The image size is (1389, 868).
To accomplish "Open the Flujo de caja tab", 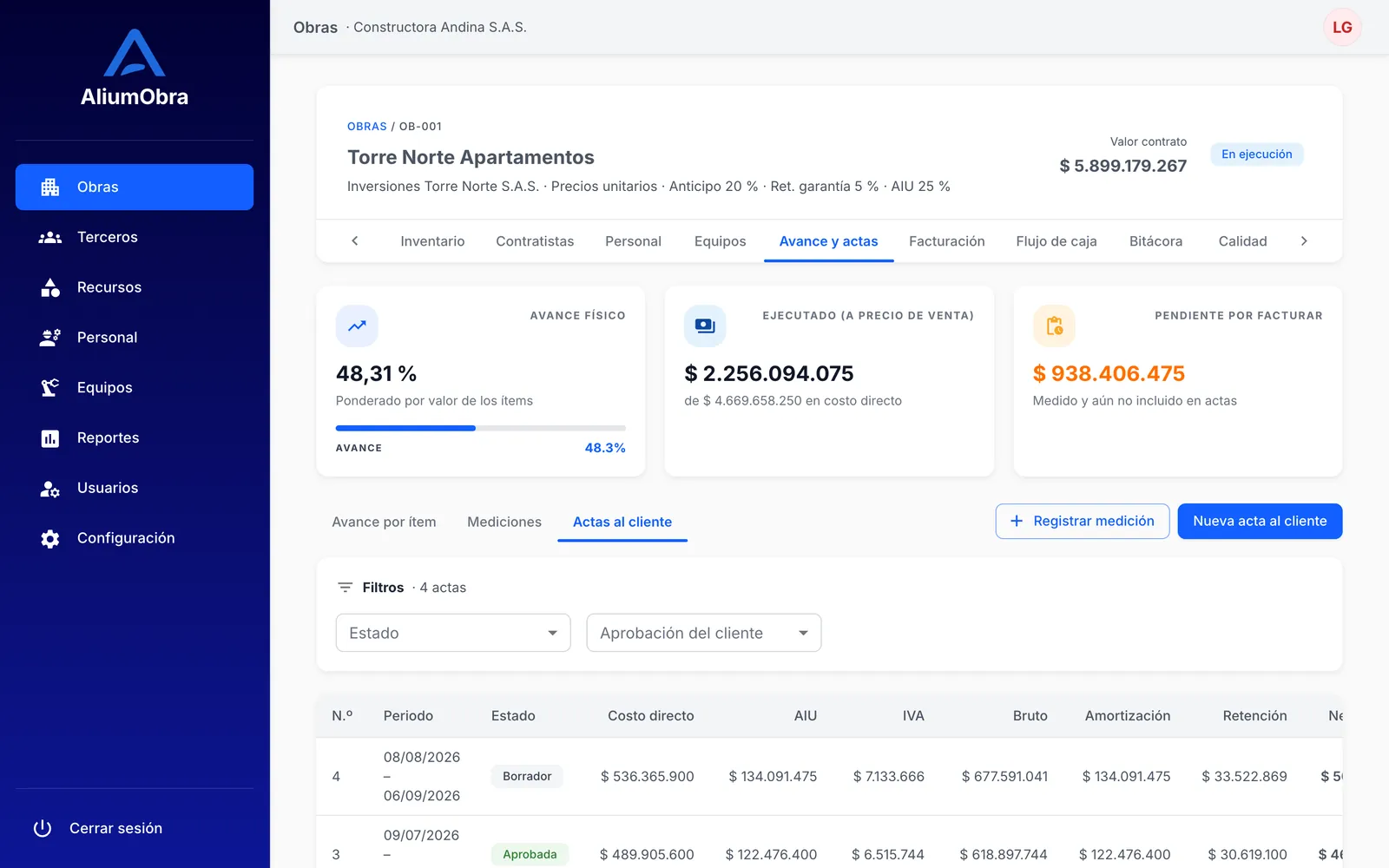I will click(1057, 241).
